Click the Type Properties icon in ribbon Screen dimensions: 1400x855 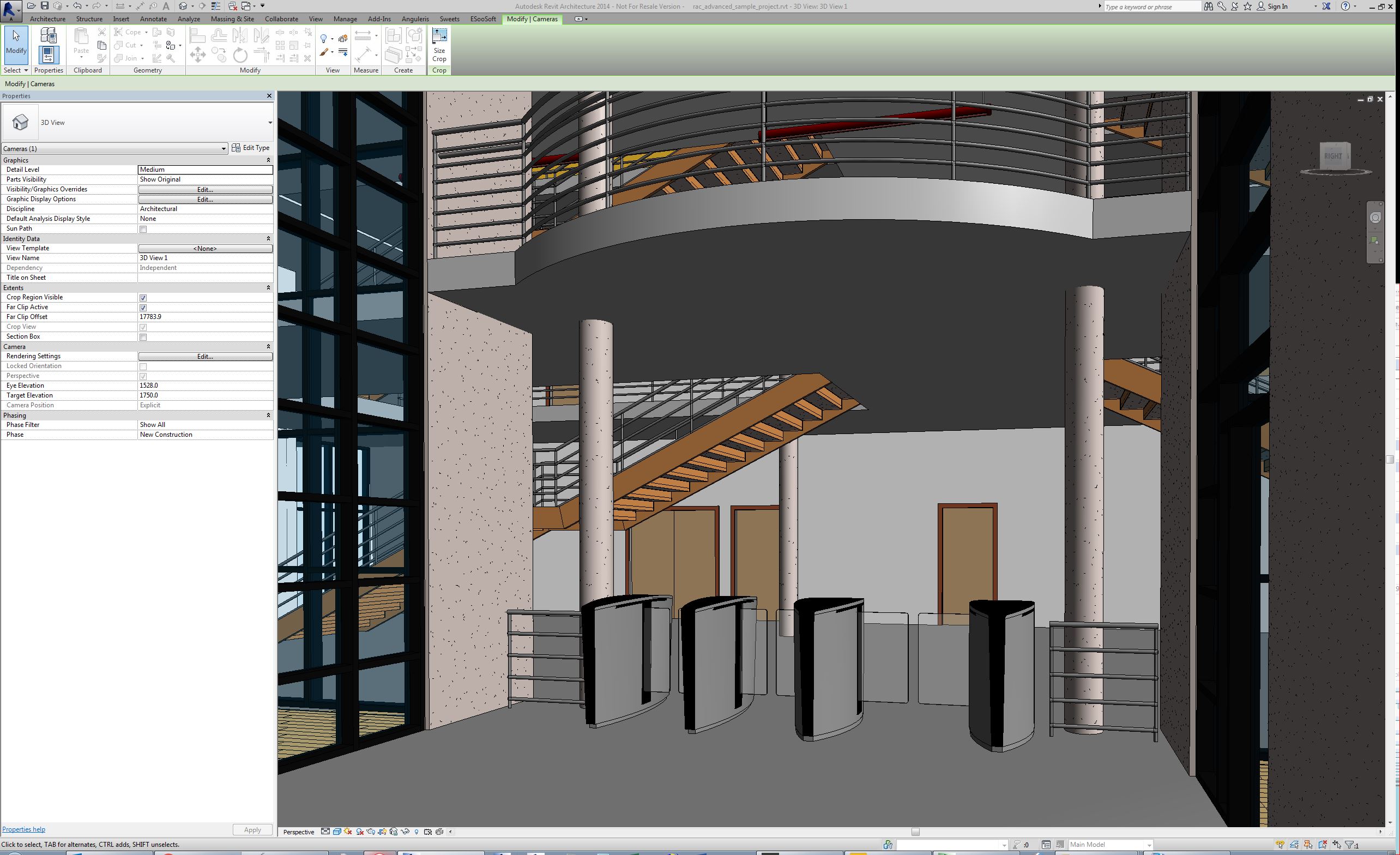(x=49, y=37)
